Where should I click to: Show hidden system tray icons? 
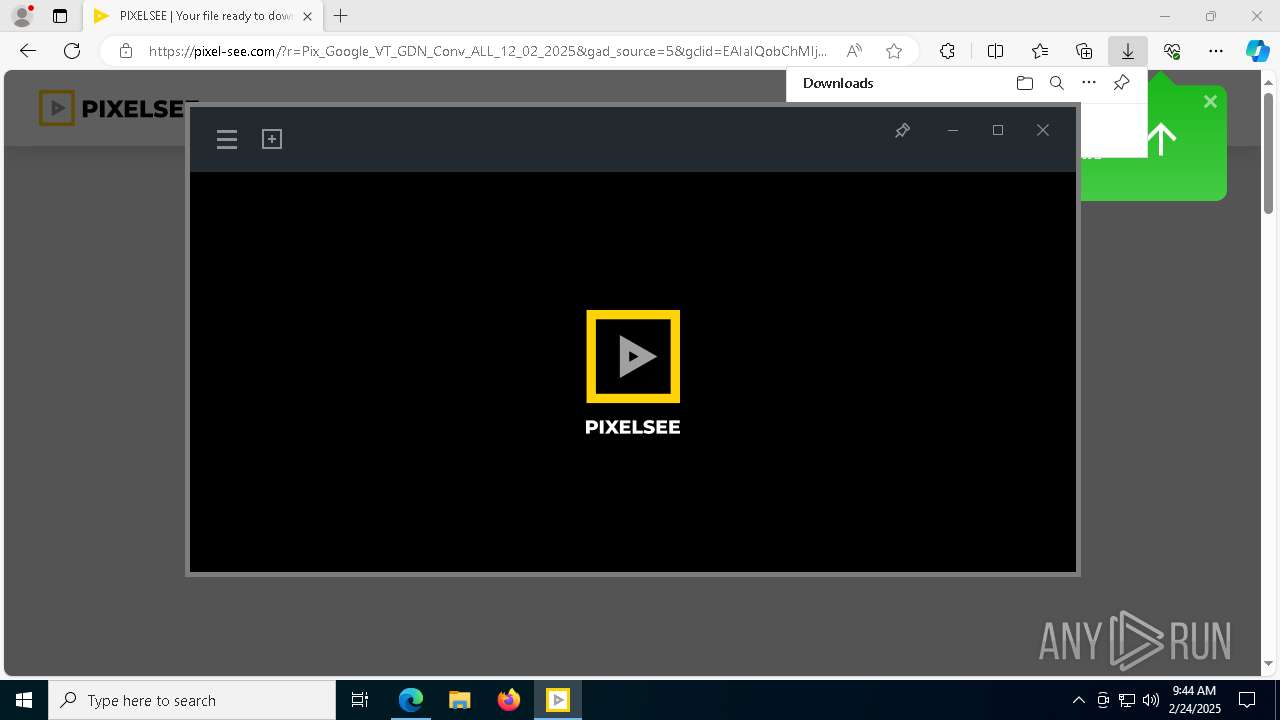coord(1078,700)
